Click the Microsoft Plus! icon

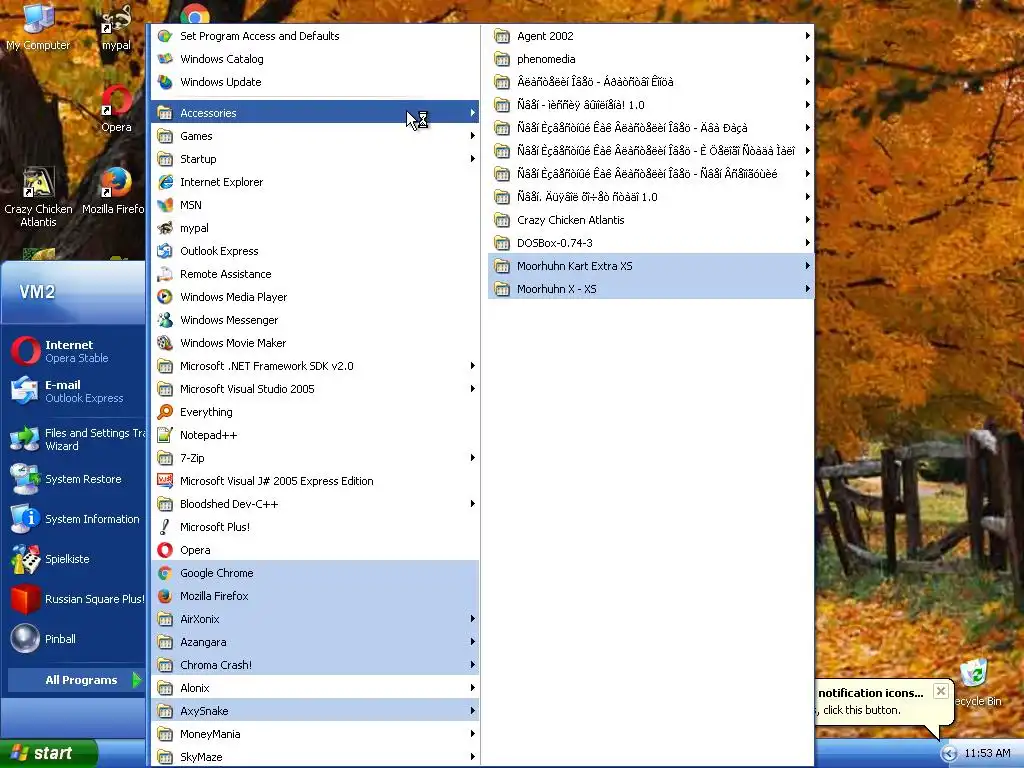tap(165, 527)
